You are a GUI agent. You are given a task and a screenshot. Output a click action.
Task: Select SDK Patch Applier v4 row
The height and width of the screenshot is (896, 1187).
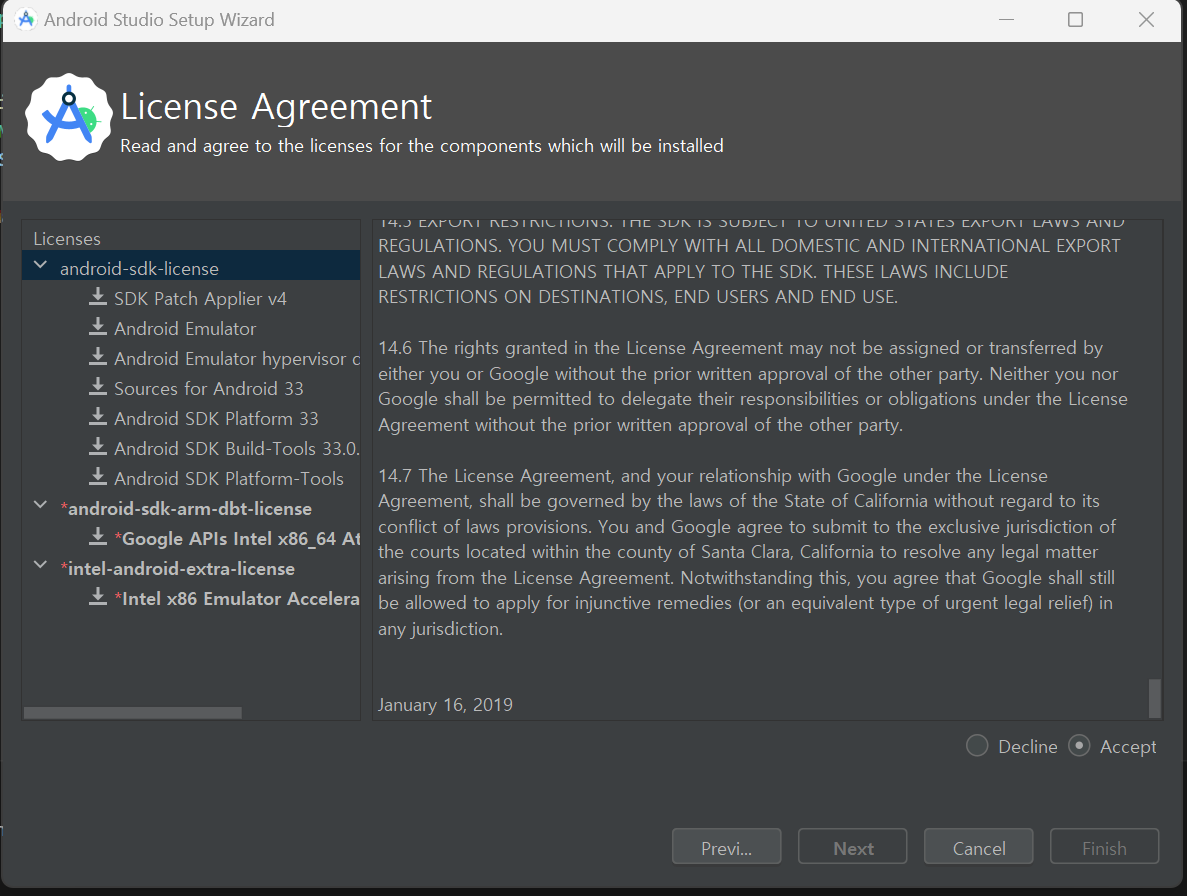tap(192, 298)
